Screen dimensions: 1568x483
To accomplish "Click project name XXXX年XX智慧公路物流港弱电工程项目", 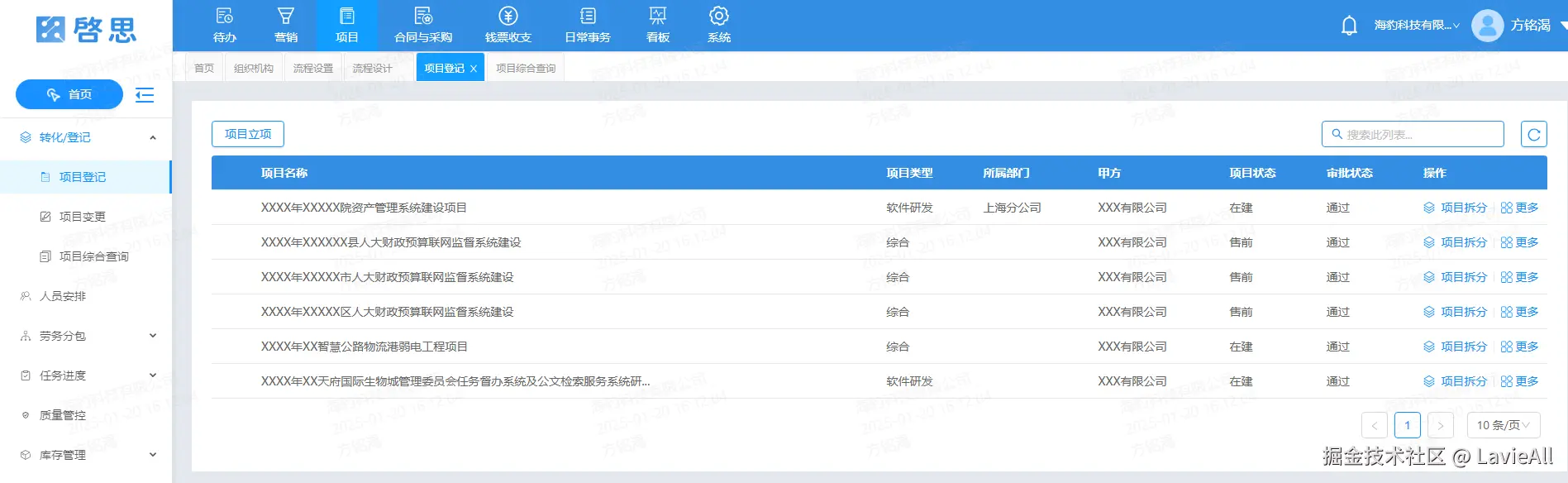I will point(365,347).
